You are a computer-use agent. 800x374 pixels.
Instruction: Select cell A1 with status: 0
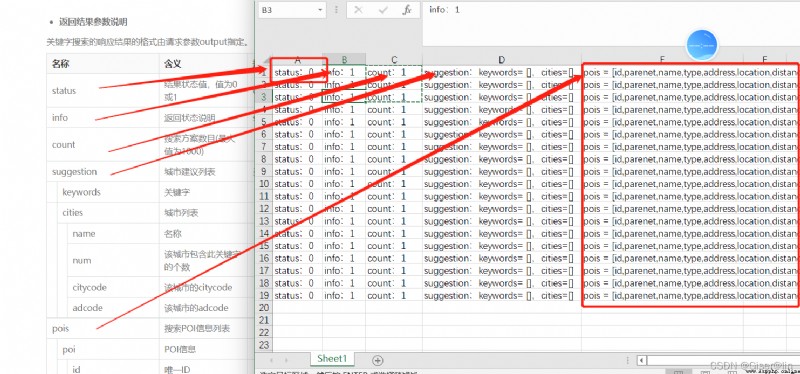coord(296,72)
